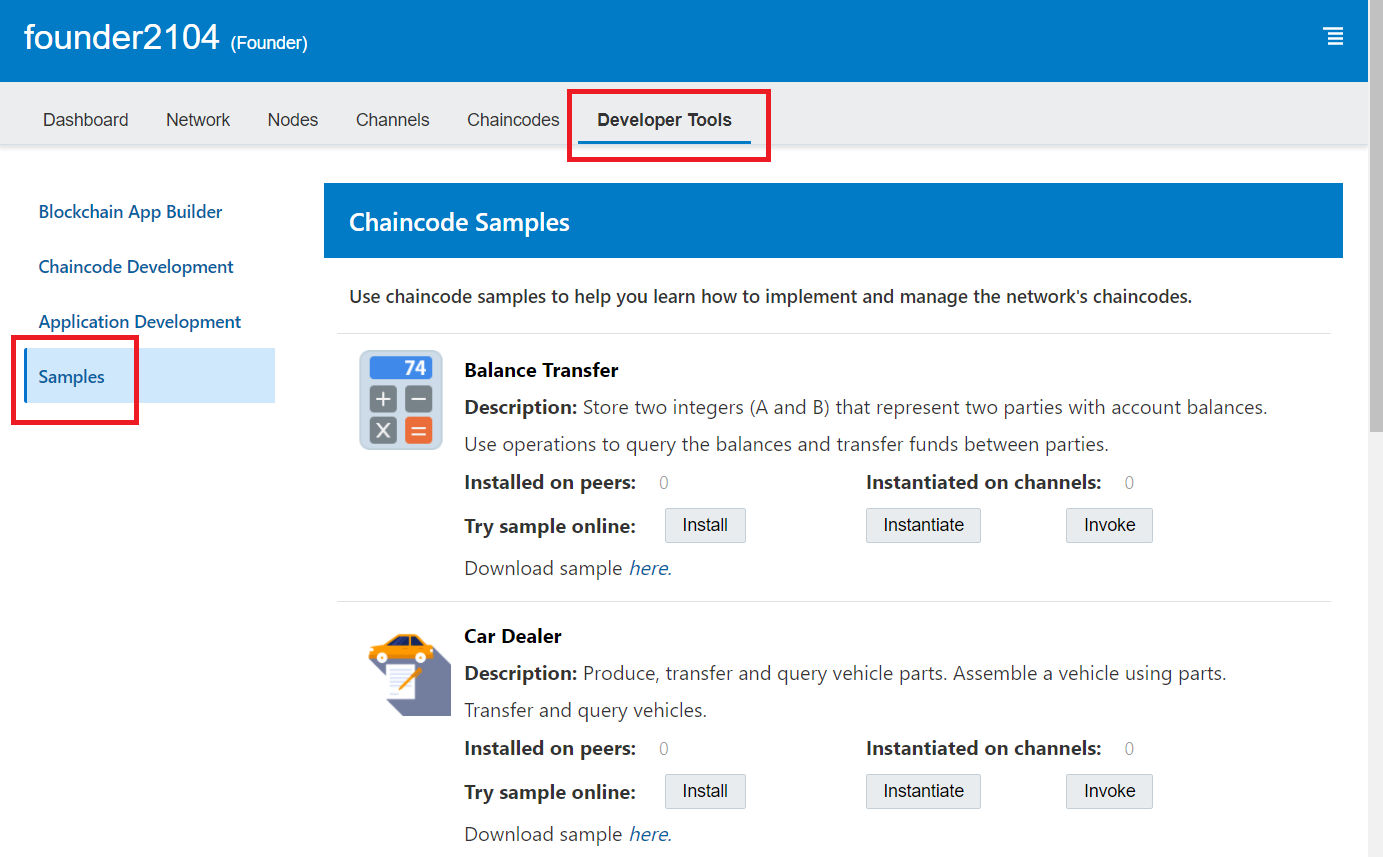Invoke the Balance Transfer sample
Screen dimensions: 1383x857
tap(1109, 525)
